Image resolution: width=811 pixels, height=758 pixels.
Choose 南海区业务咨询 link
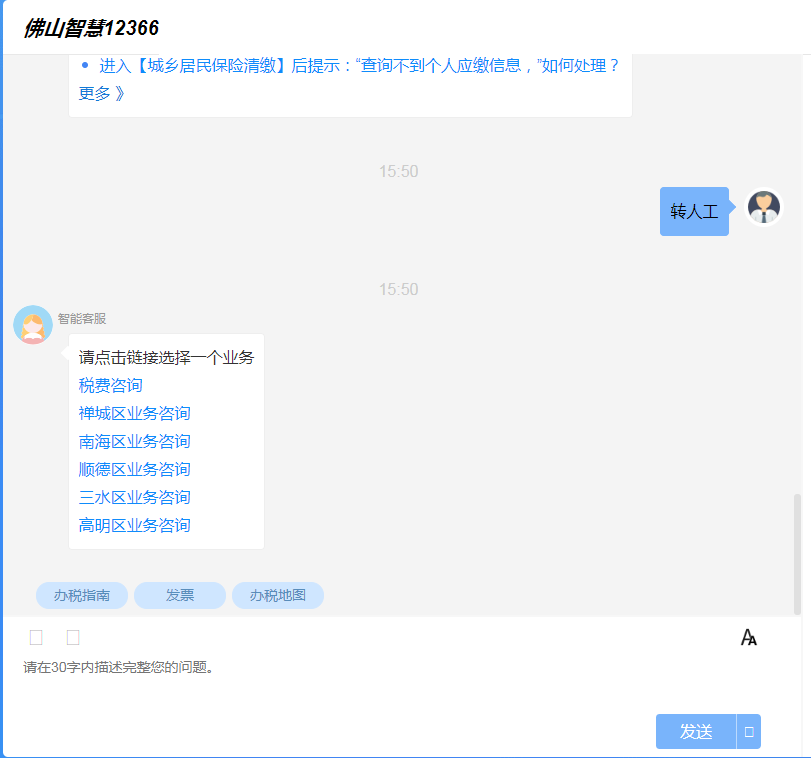point(134,441)
